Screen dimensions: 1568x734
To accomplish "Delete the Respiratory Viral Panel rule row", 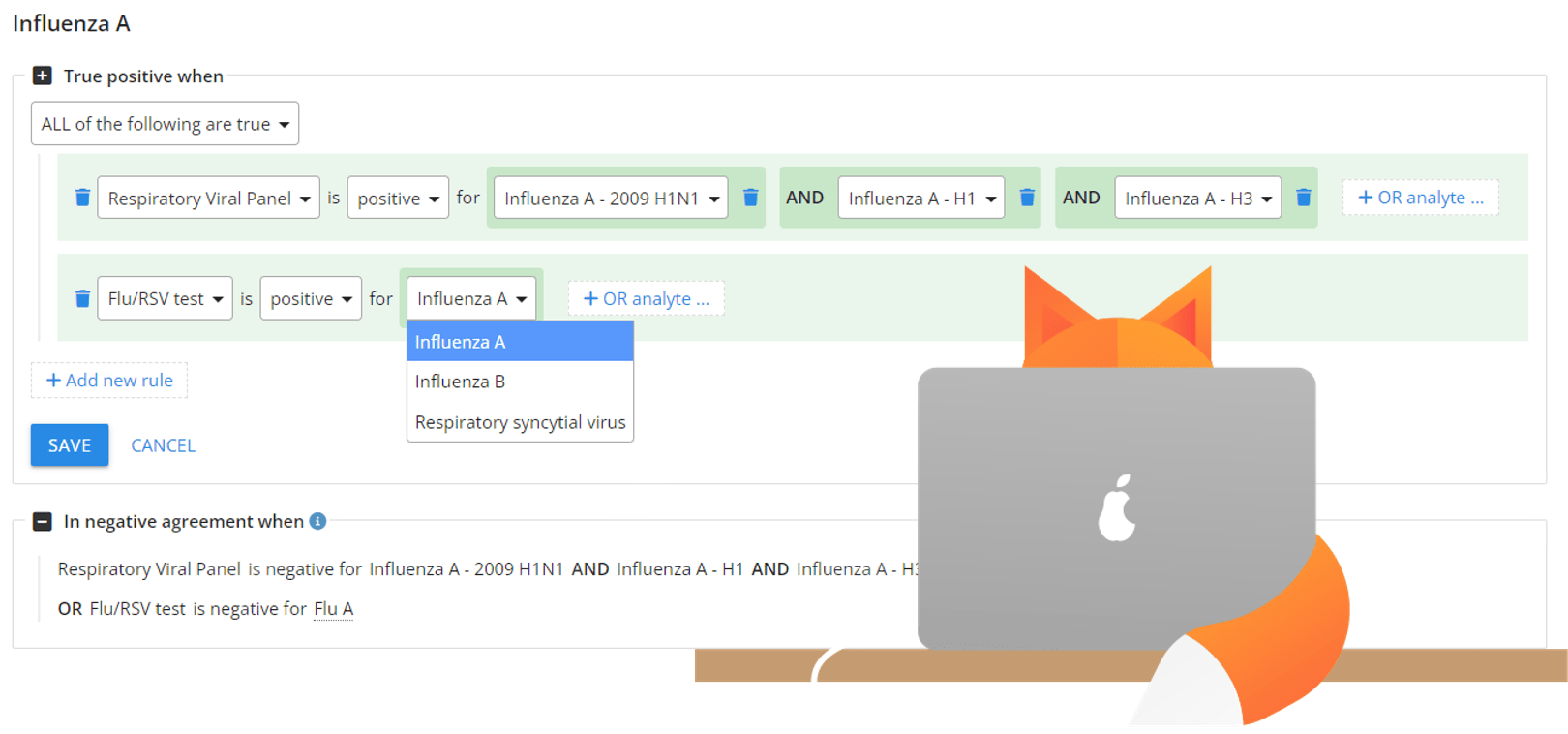I will [82, 198].
